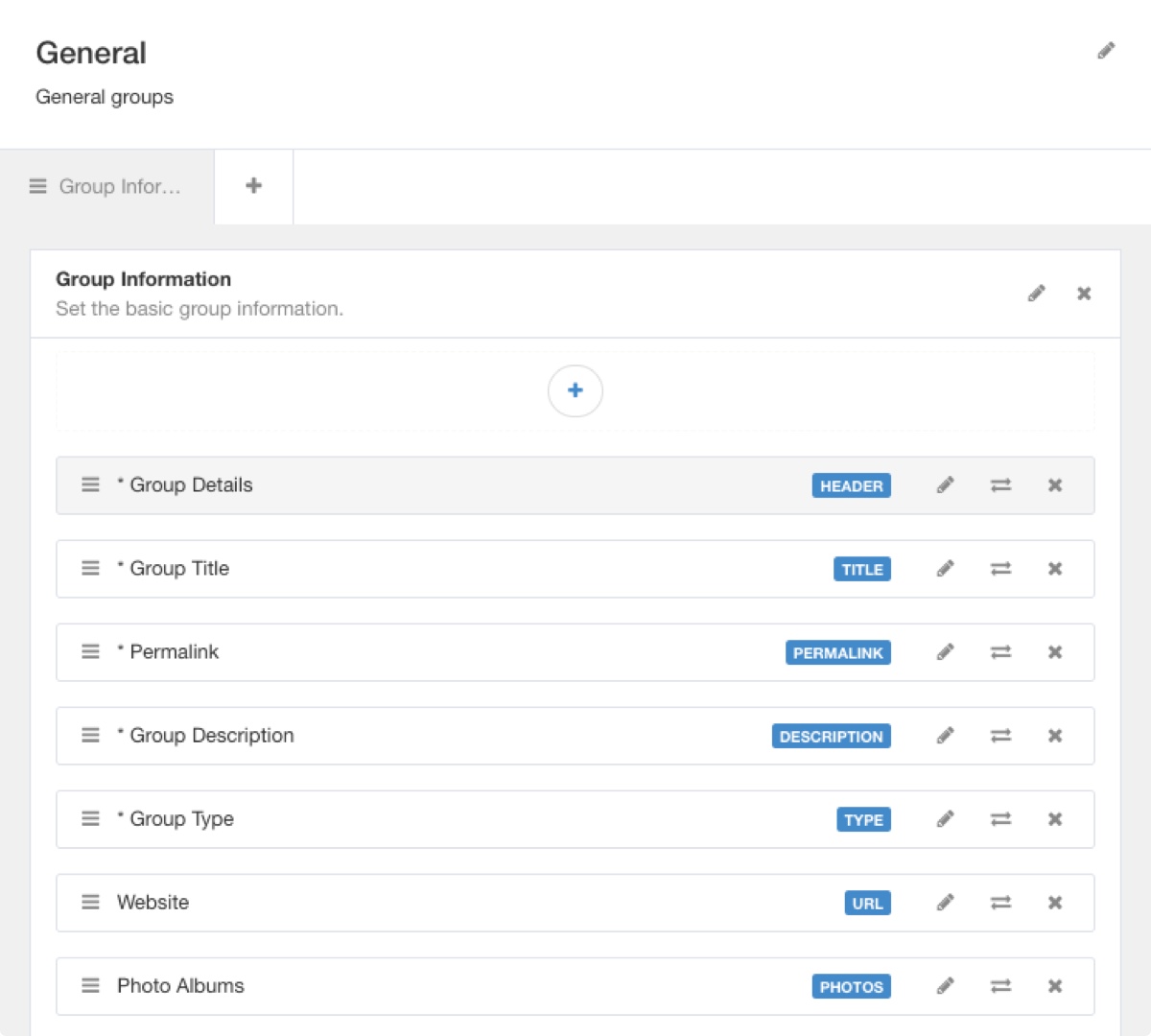Select the Group Type field label

[176, 819]
